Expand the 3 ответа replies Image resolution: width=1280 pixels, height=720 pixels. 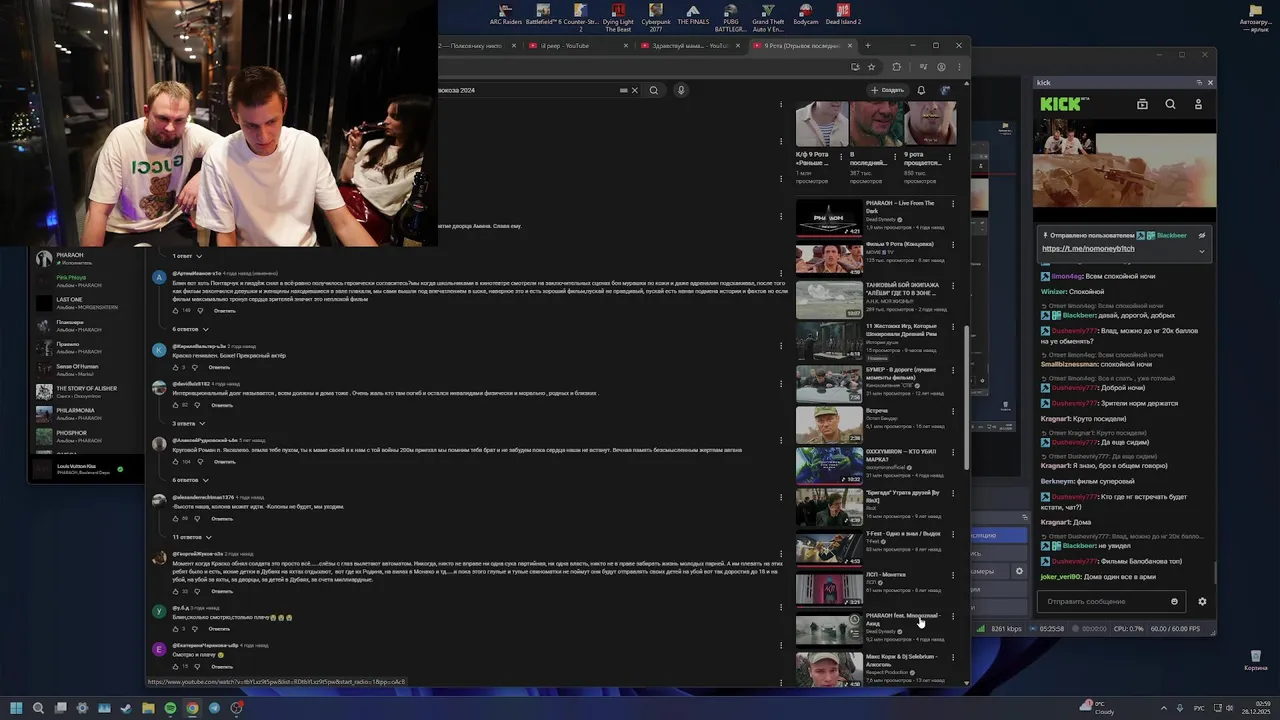pos(188,423)
